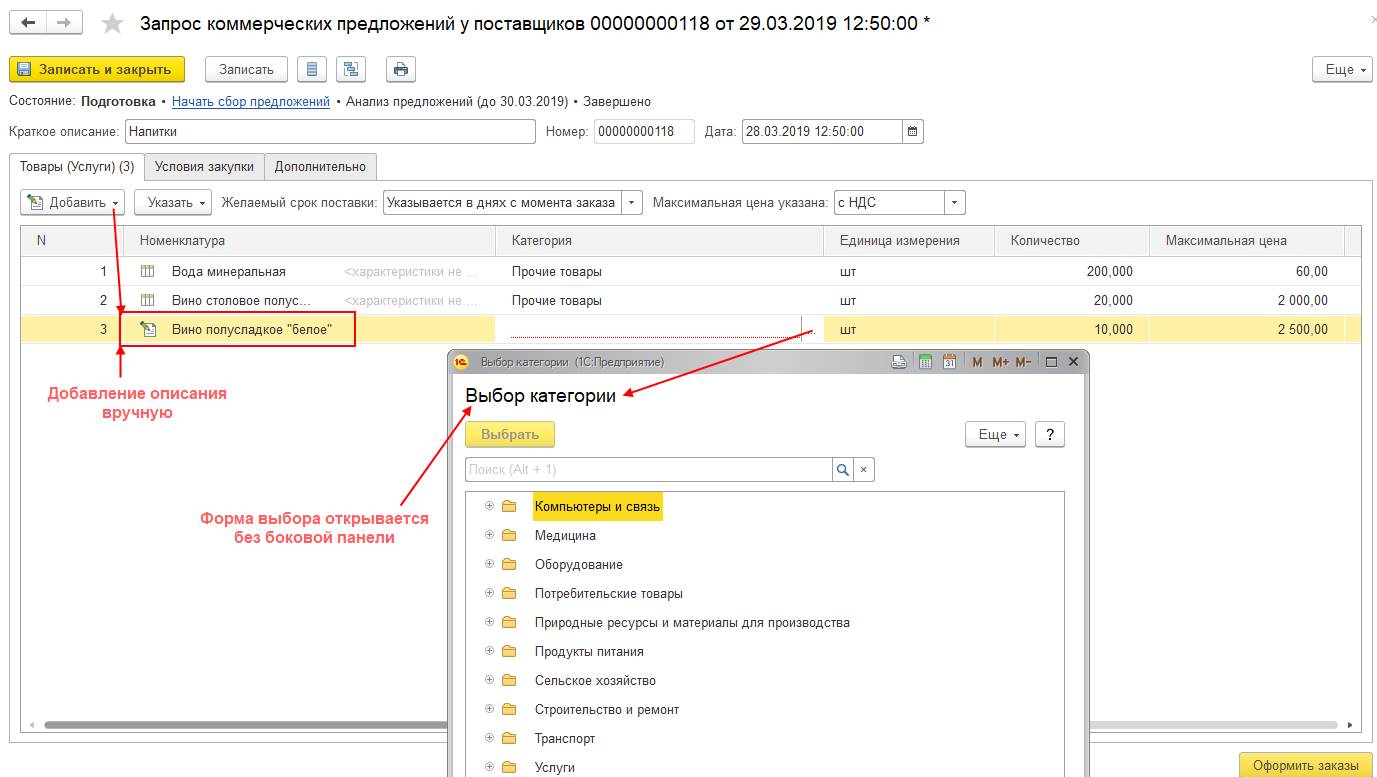
Task: Open calculator icon in dialog titlebar
Action: tap(925, 361)
